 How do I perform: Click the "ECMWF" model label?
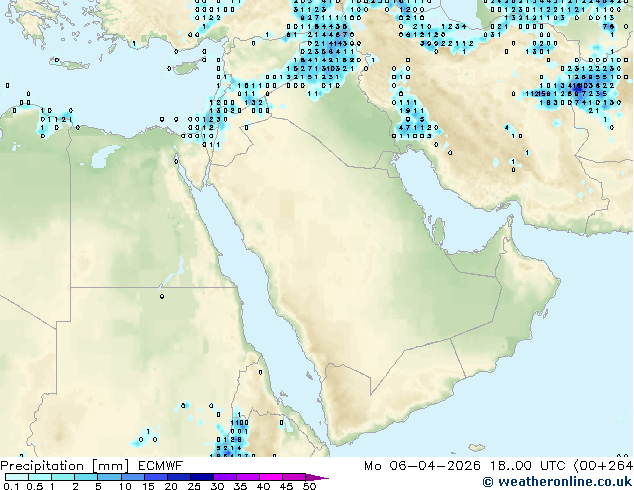[x=161, y=466]
